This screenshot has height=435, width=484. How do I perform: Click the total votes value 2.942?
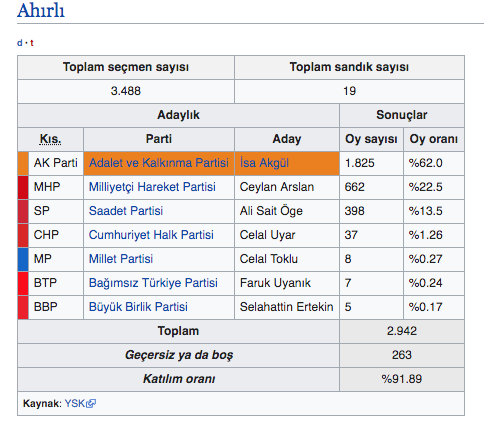pyautogui.click(x=402, y=331)
